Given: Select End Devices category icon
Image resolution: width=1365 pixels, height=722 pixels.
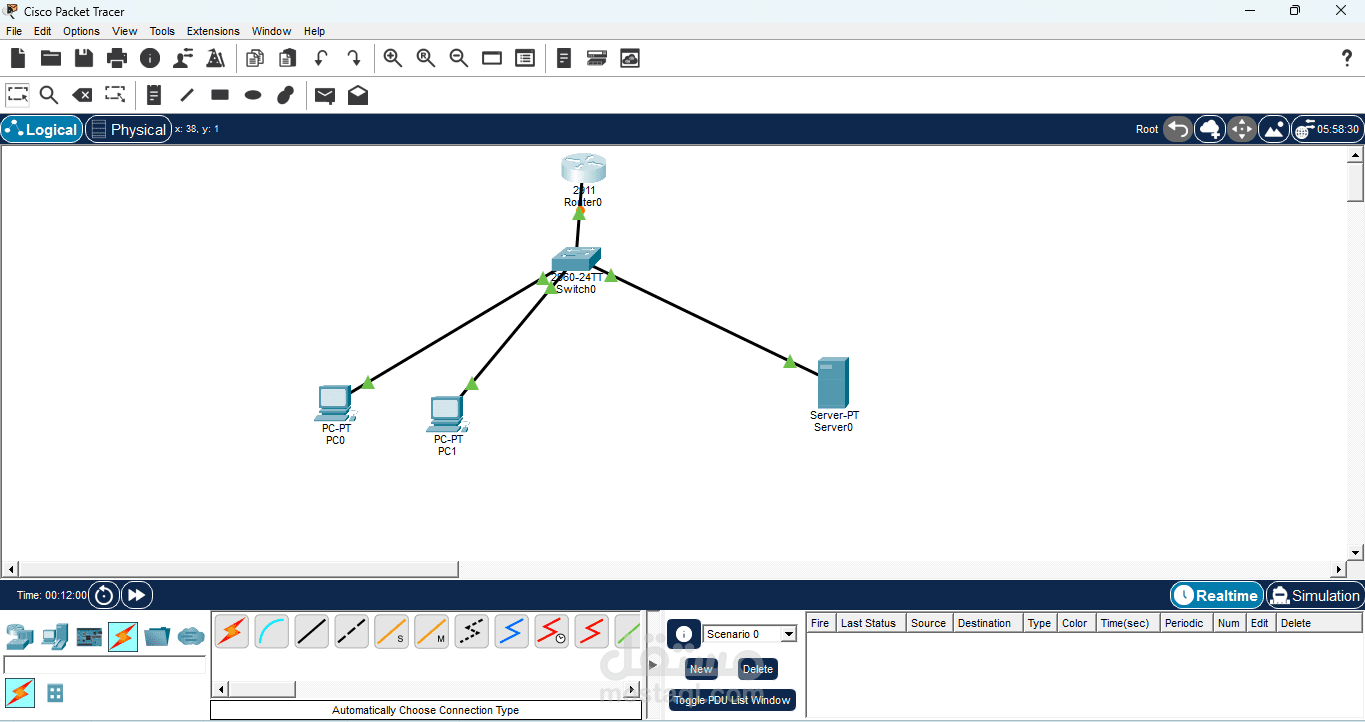Looking at the screenshot, I should [x=54, y=636].
